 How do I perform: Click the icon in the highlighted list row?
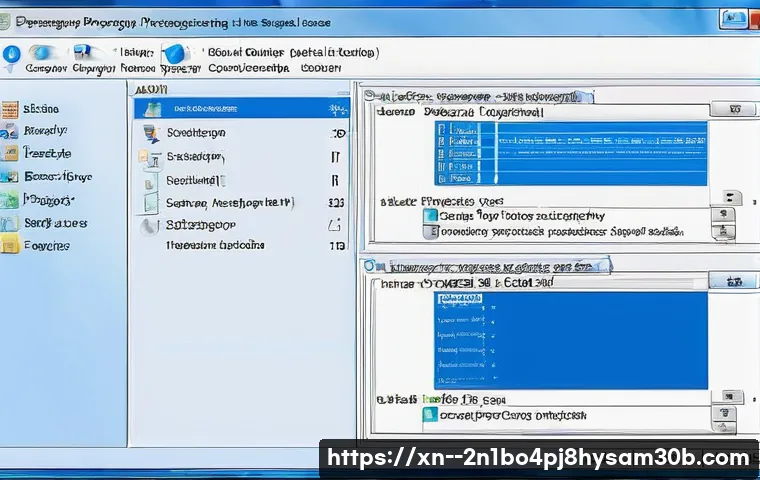153,109
